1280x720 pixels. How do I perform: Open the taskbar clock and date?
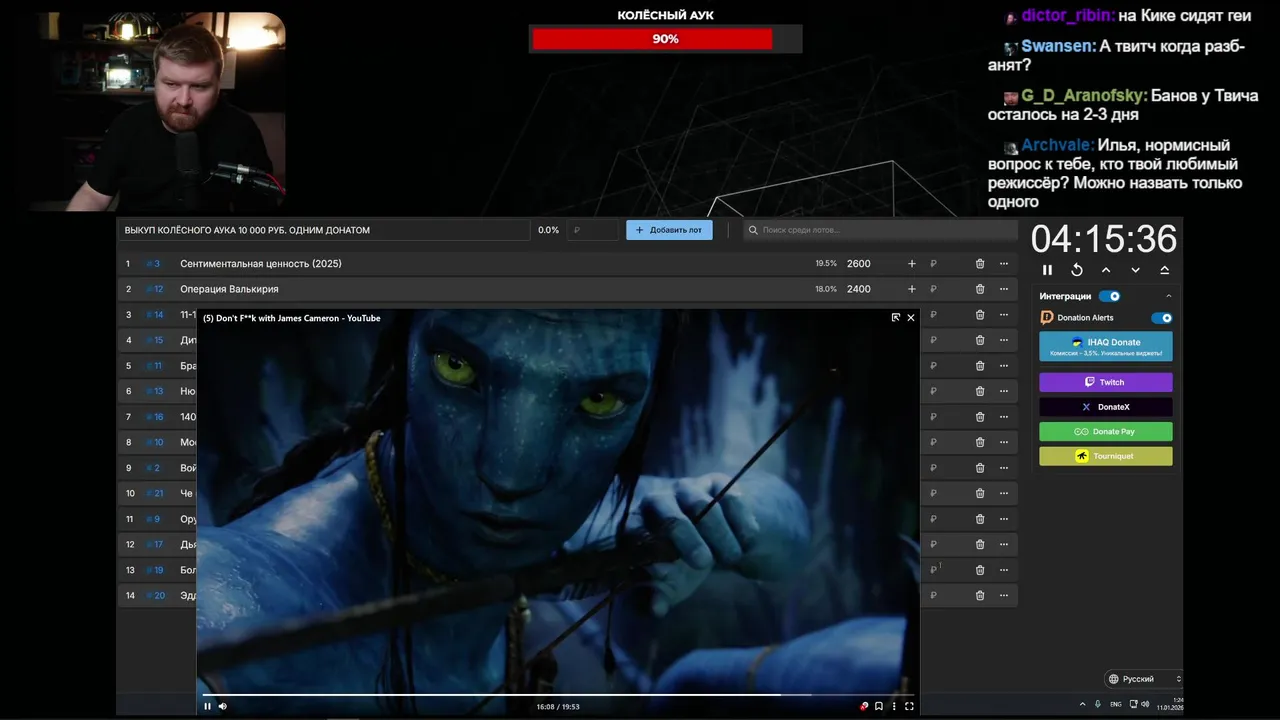(x=1170, y=704)
